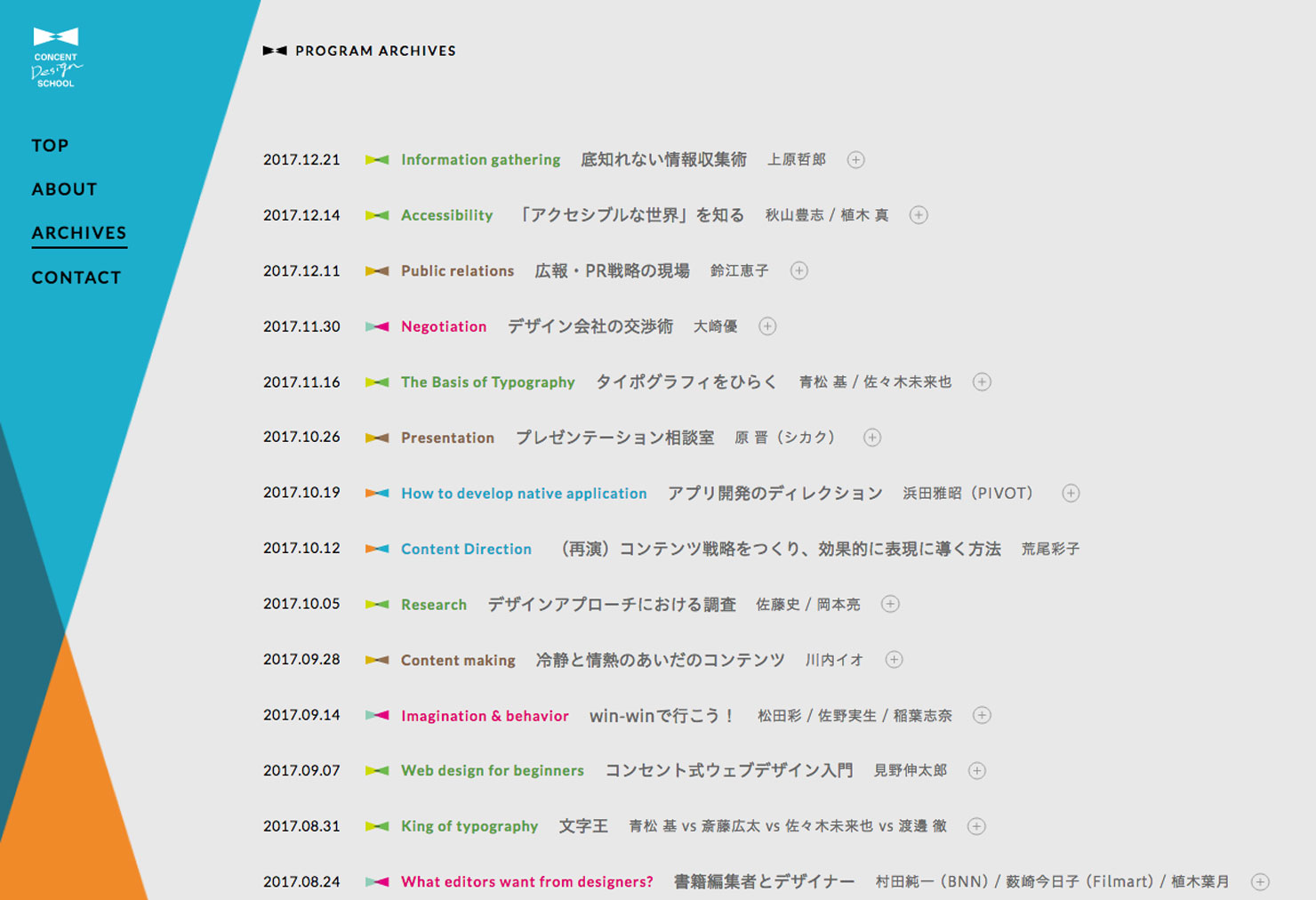This screenshot has height=900, width=1316.
Task: Click speaker name 荒尾彩子
Action: (x=1050, y=549)
